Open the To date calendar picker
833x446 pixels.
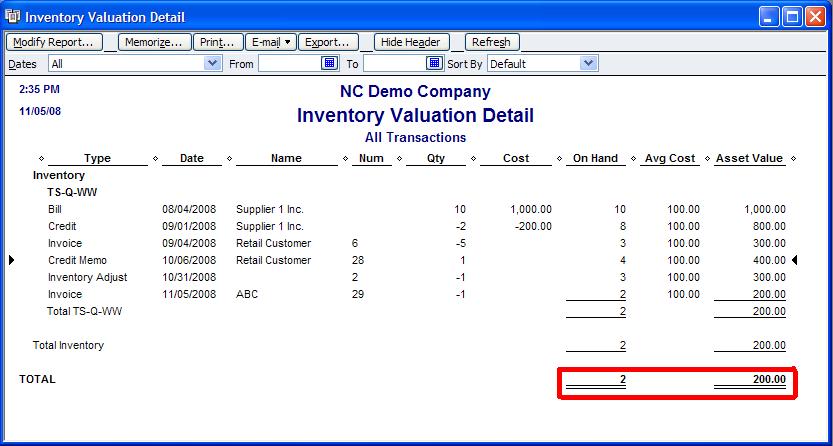[x=434, y=63]
